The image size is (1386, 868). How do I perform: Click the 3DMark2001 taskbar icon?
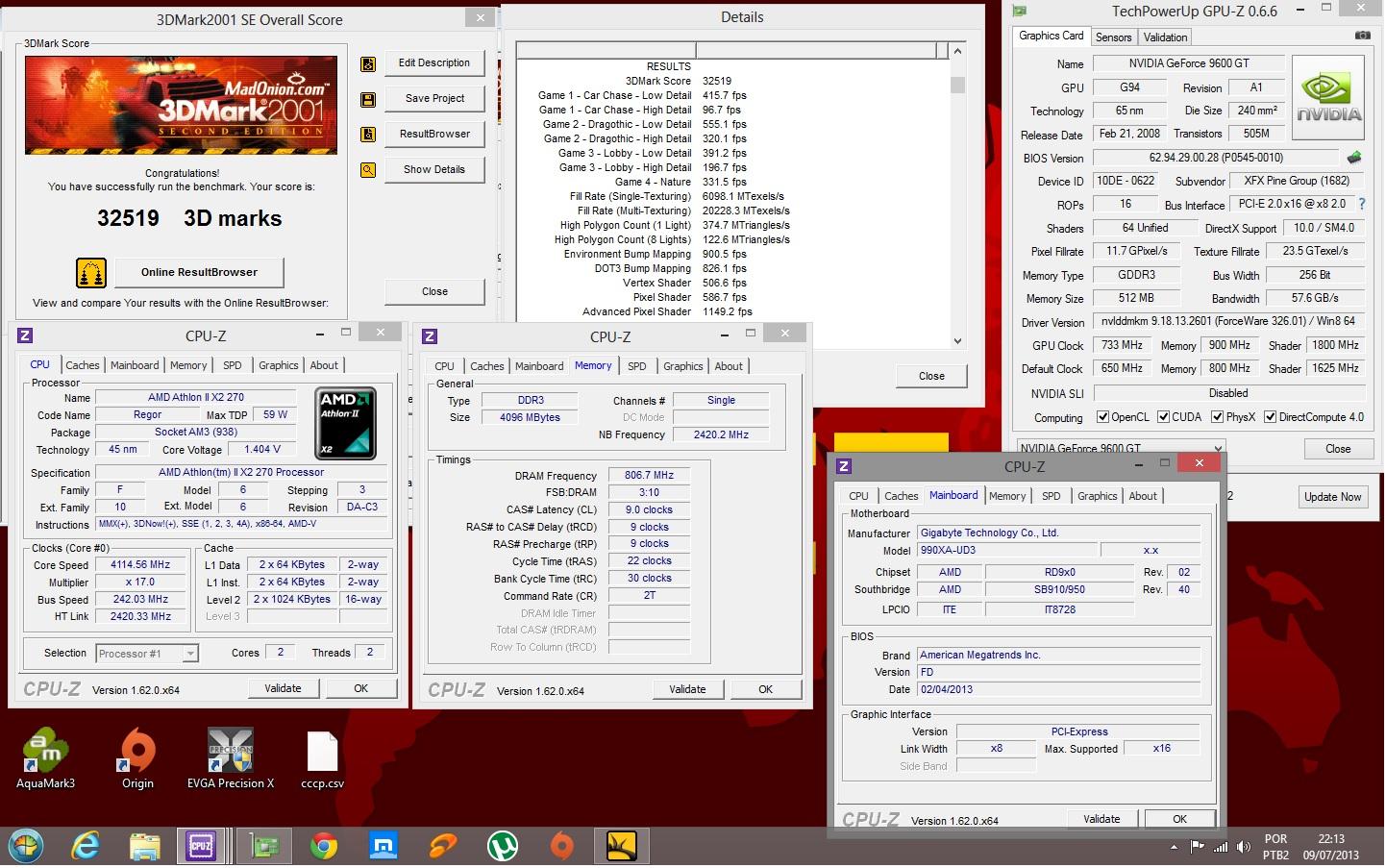coord(622,847)
